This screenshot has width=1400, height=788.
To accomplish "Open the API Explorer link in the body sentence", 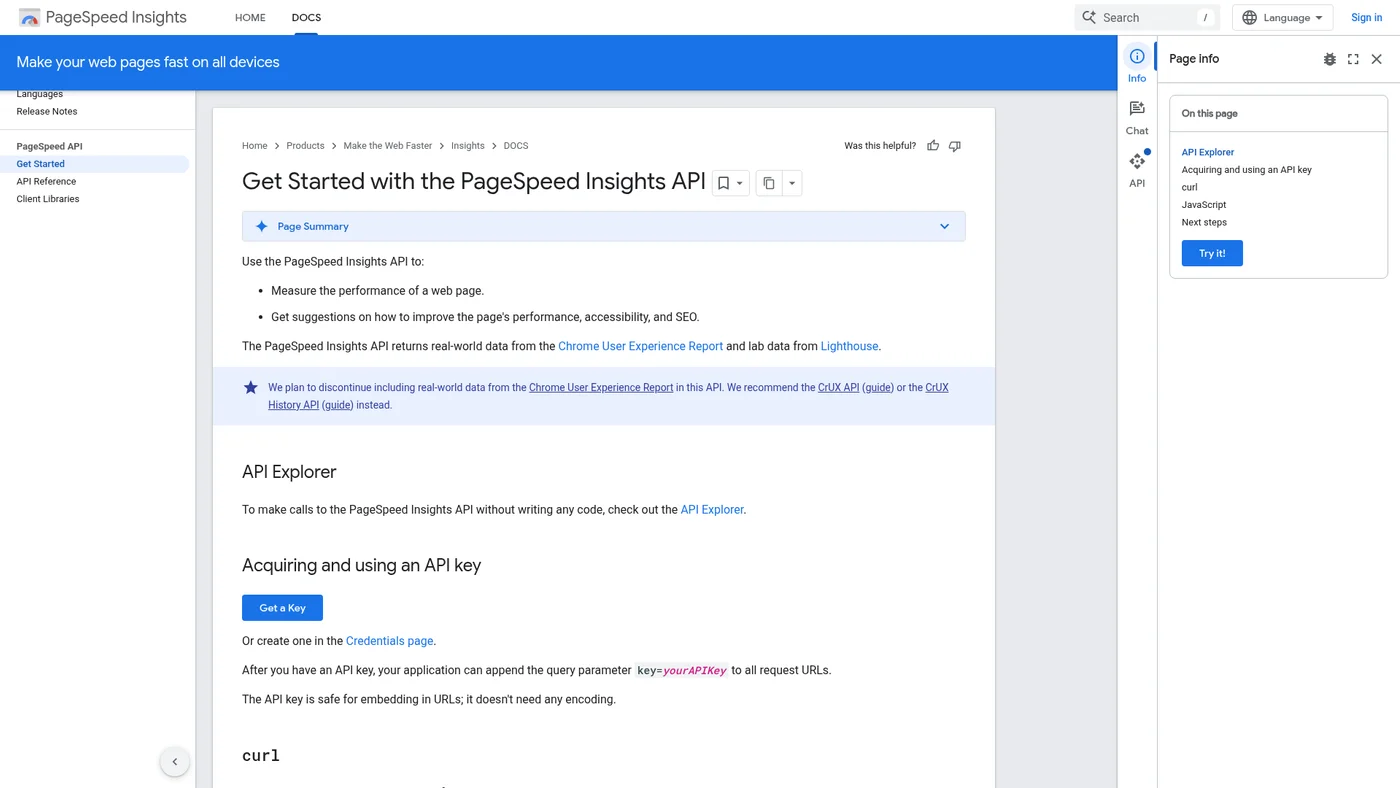I will tap(712, 510).
